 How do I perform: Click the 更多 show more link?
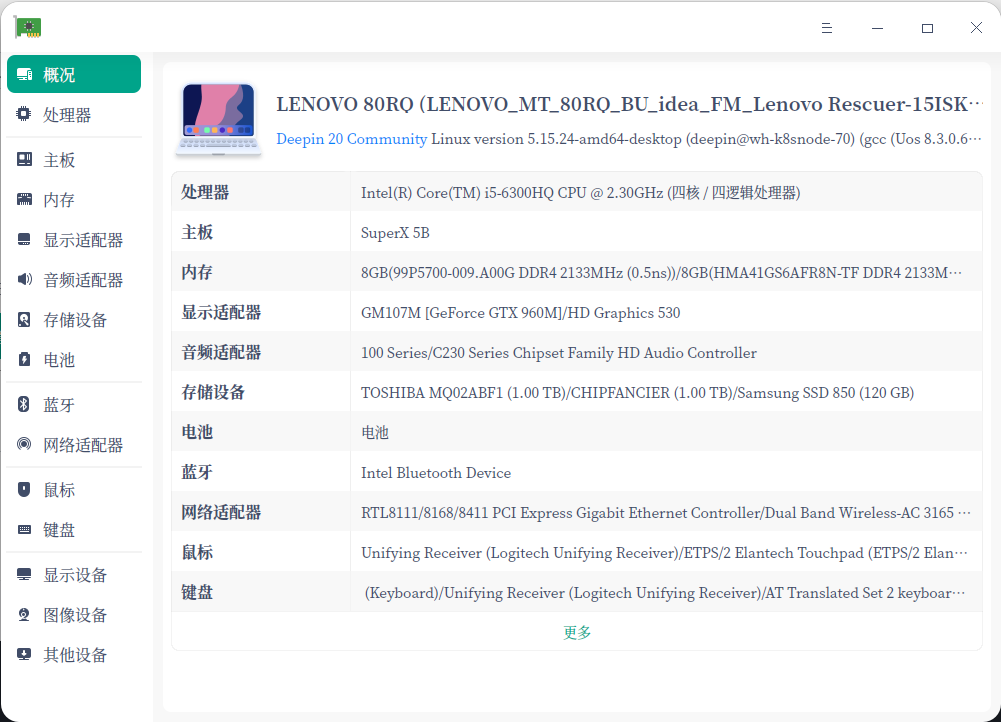[576, 632]
